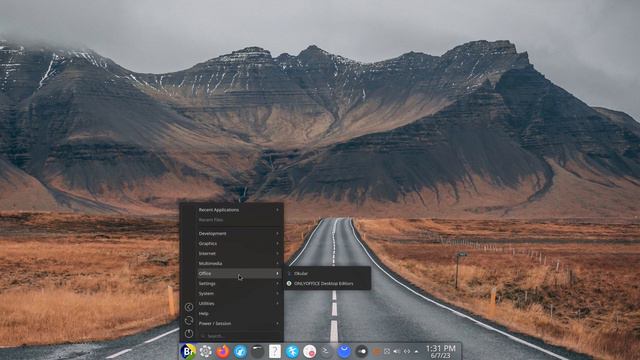This screenshot has height=360, width=640.
Task: Click the solid blue circle dock icon
Action: click(x=344, y=351)
